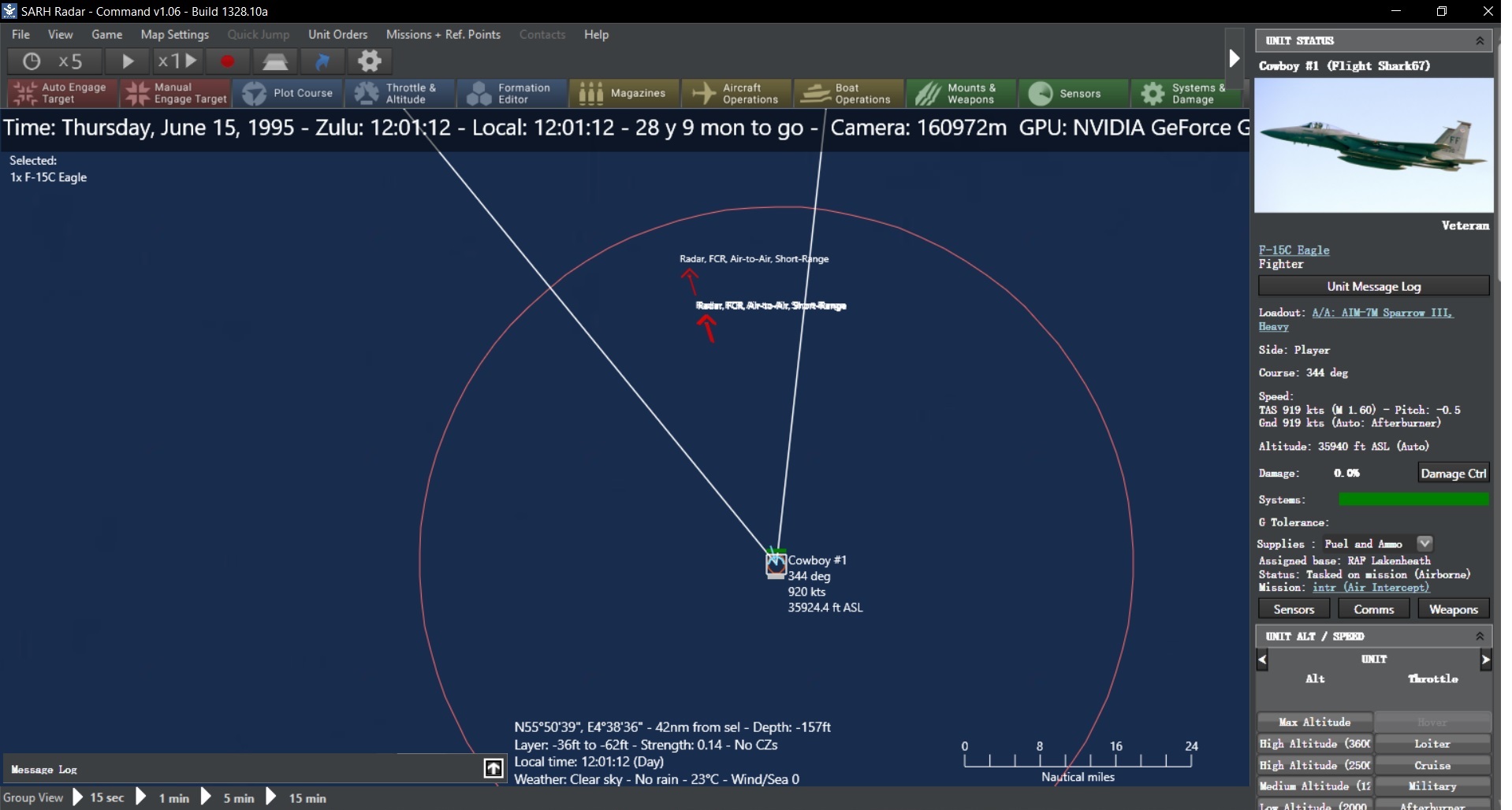Toggle Group View mode
1512x810 pixels.
[x=33, y=797]
